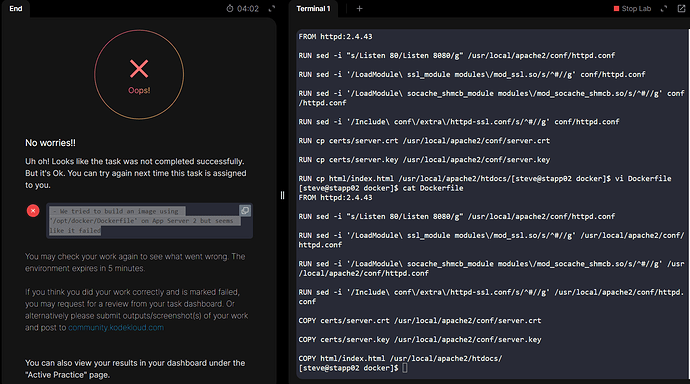Click the highlighted error message text box
This screenshot has height=384, width=690.
(x=150, y=221)
